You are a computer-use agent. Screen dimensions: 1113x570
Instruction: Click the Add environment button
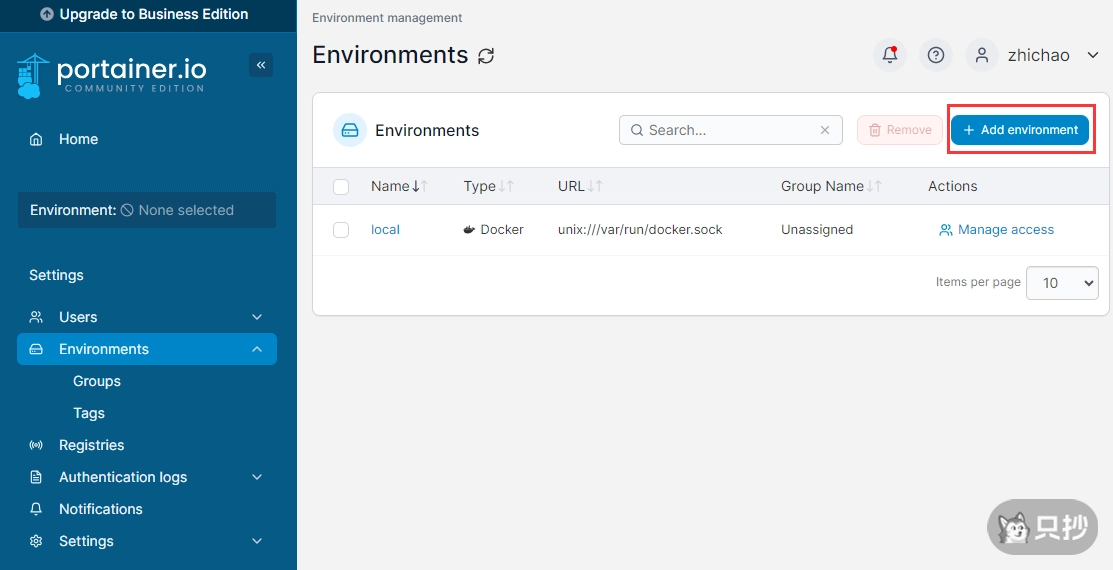point(1019,130)
